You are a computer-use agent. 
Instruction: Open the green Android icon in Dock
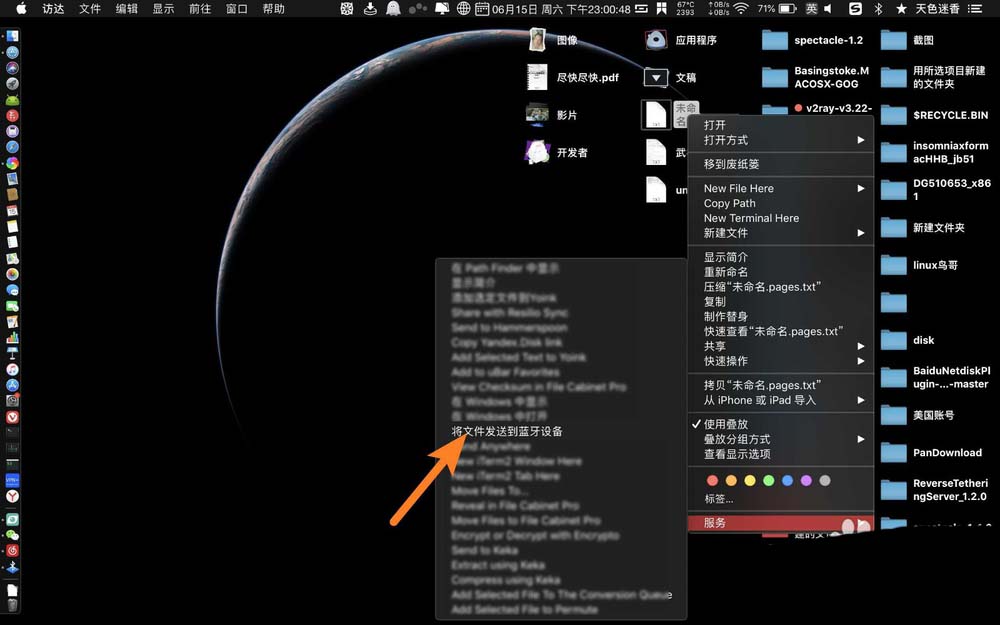pos(12,99)
